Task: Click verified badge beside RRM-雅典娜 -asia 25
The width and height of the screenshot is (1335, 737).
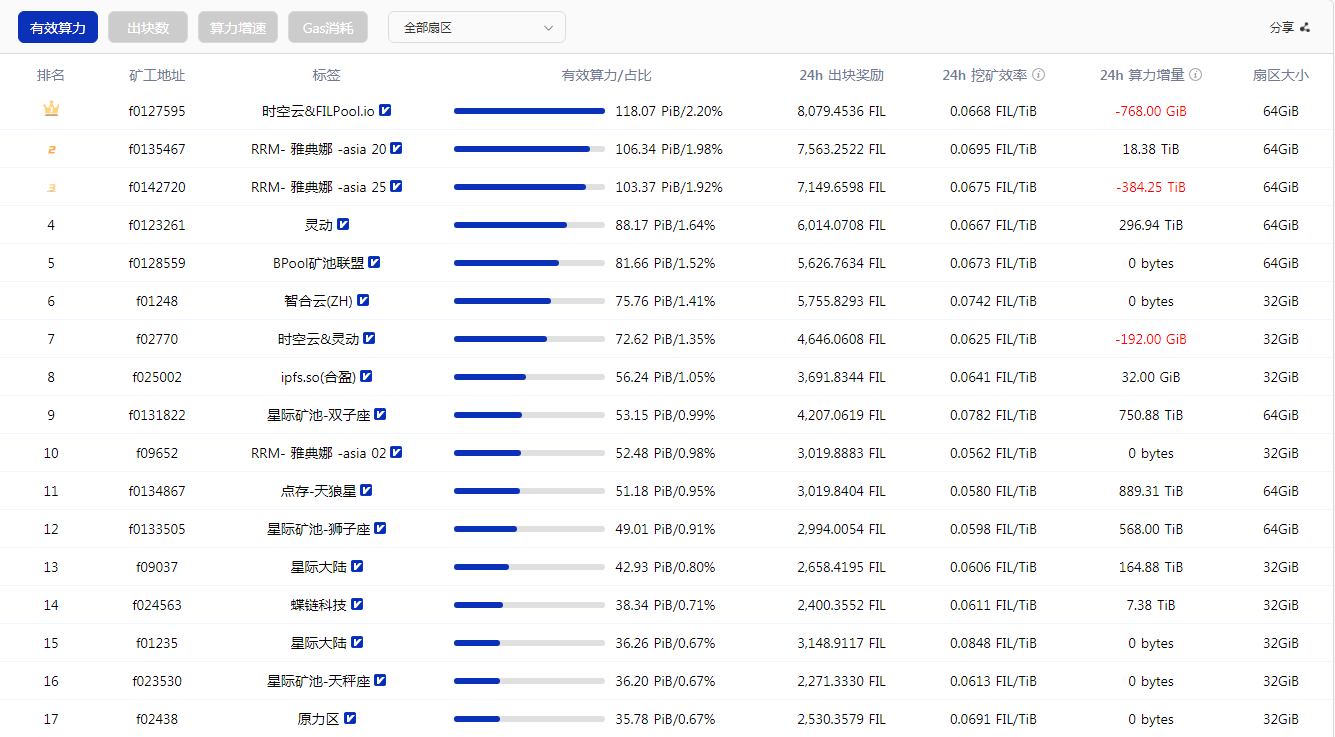Action: point(396,187)
